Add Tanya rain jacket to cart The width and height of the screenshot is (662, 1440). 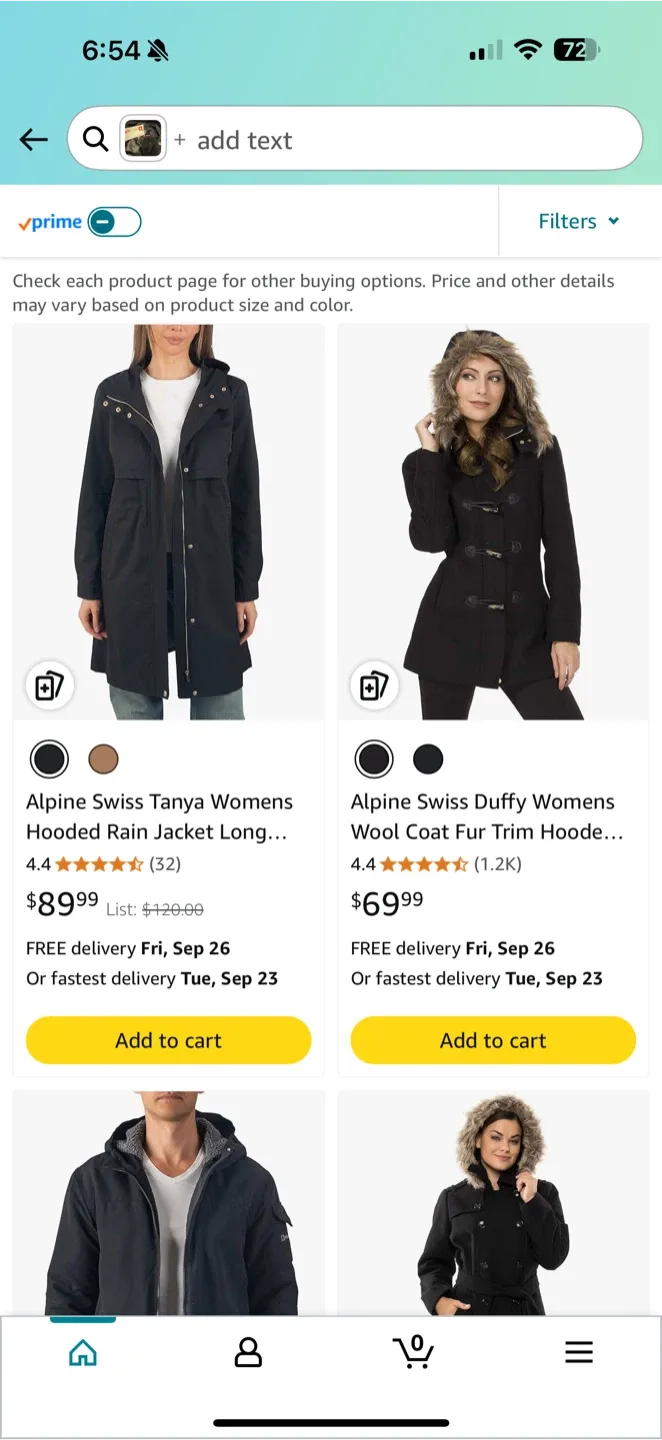coord(168,1040)
